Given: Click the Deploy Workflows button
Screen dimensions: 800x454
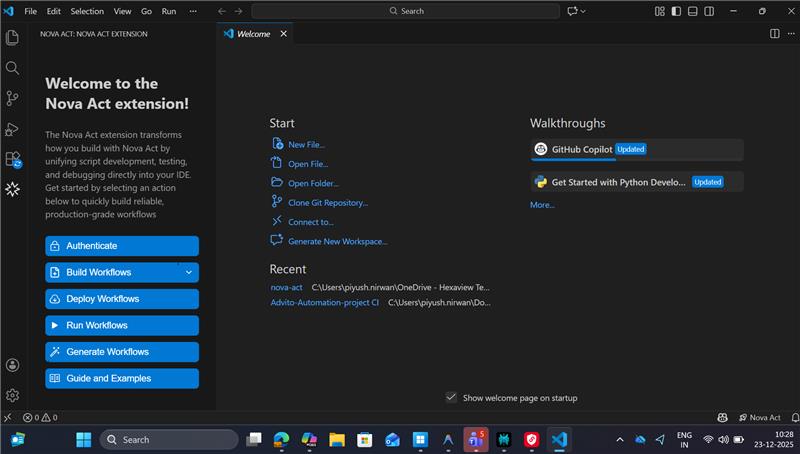Looking at the screenshot, I should (x=122, y=299).
